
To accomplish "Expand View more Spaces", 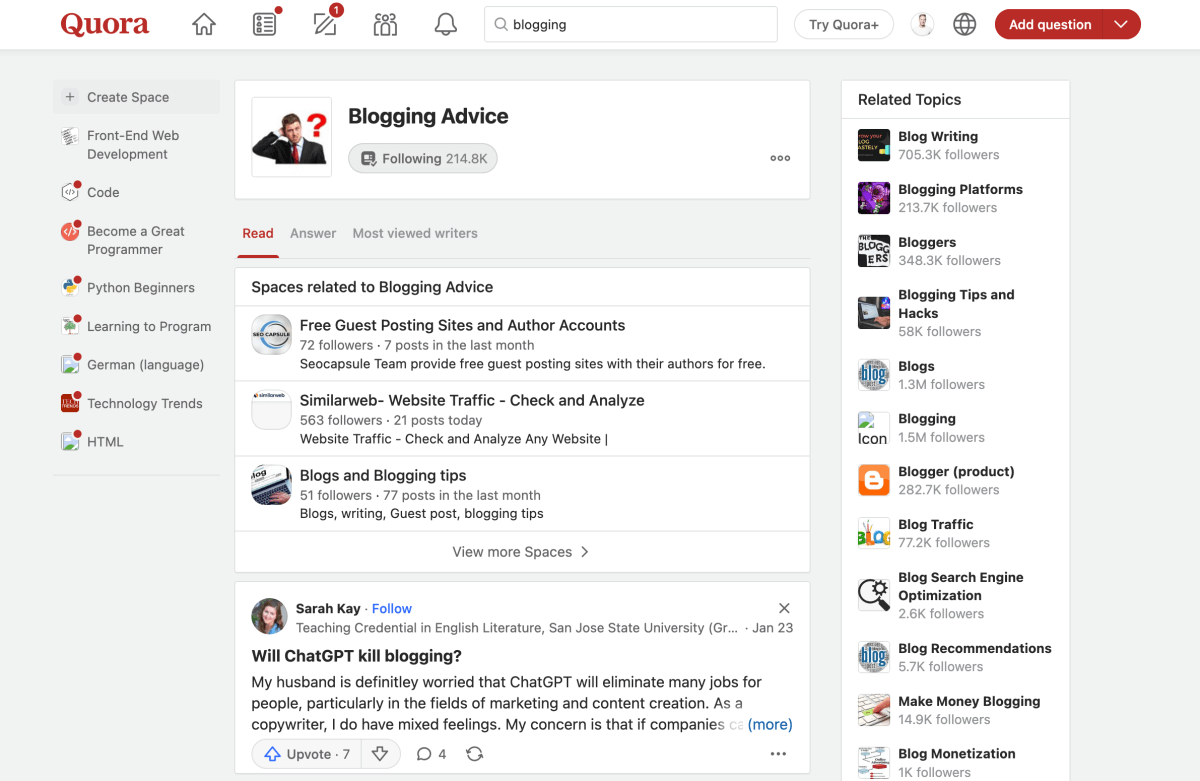I will click(x=521, y=552).
